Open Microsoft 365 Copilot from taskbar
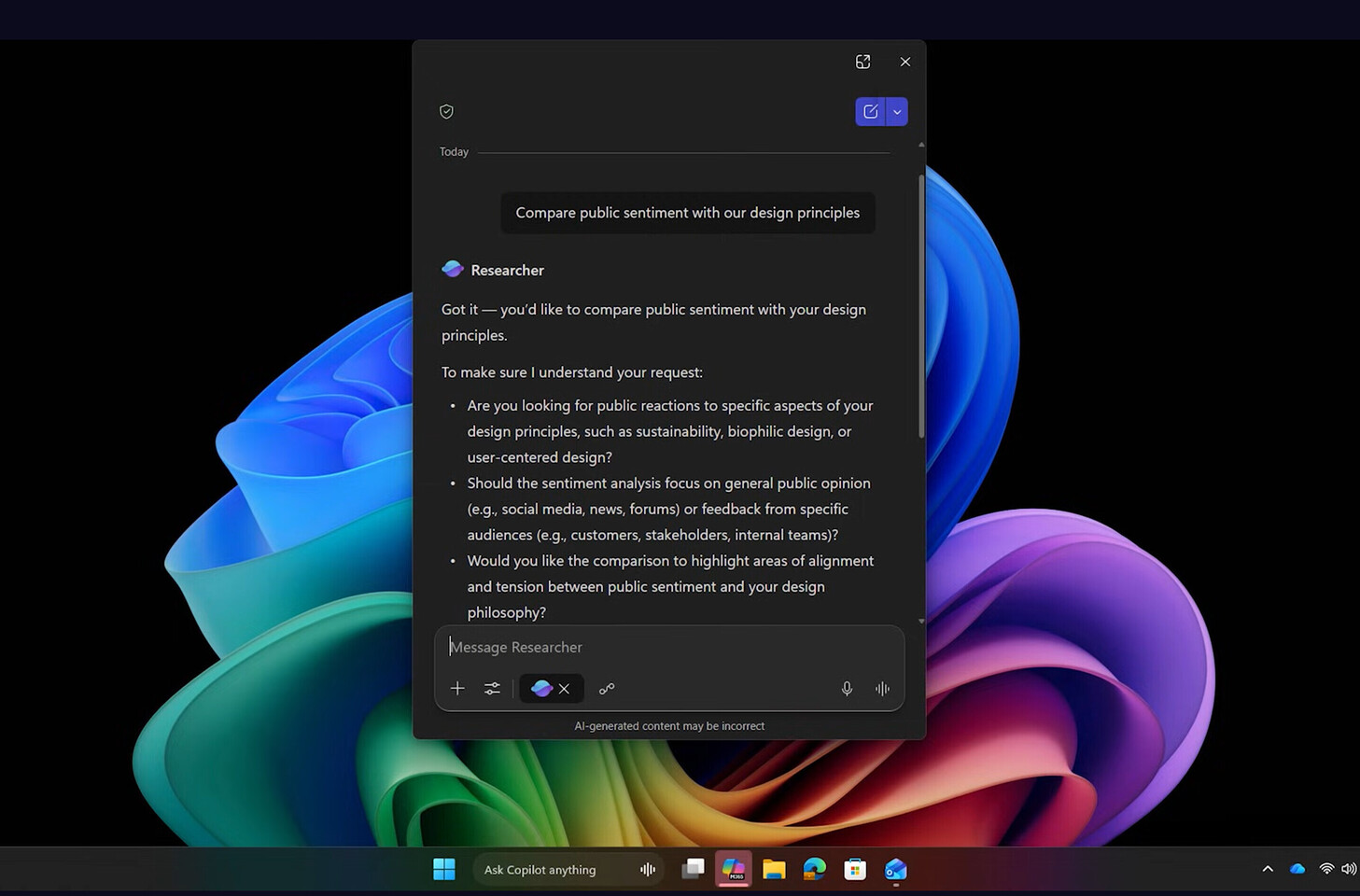This screenshot has width=1360, height=896. click(734, 869)
